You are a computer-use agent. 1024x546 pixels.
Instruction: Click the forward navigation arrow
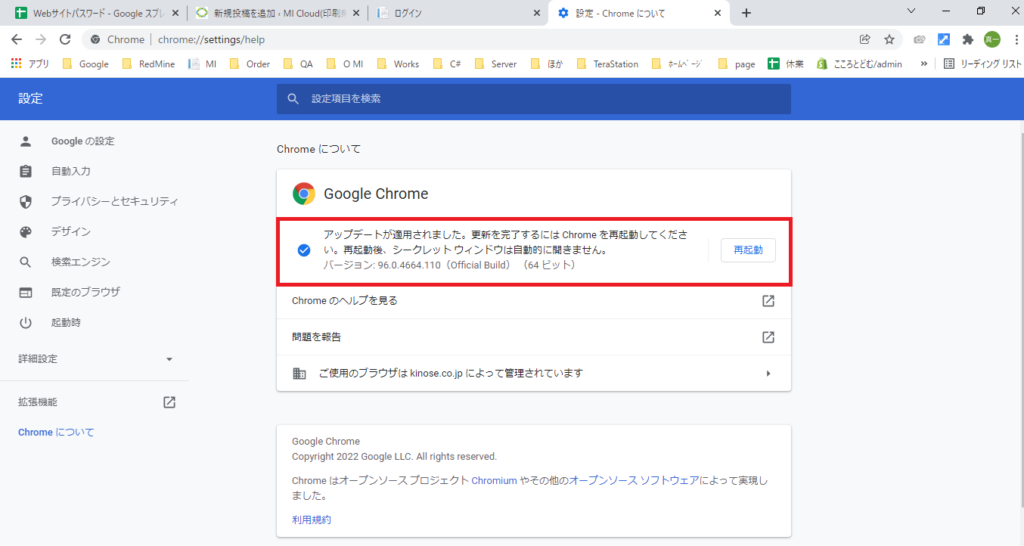click(40, 39)
